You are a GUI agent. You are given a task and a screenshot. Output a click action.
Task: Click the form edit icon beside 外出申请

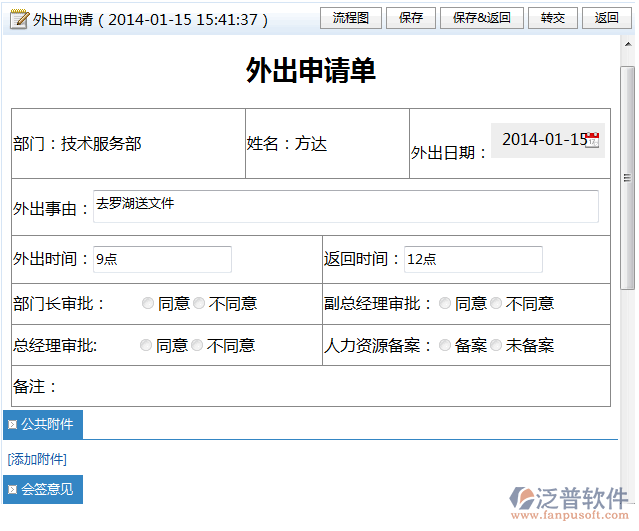[18, 19]
